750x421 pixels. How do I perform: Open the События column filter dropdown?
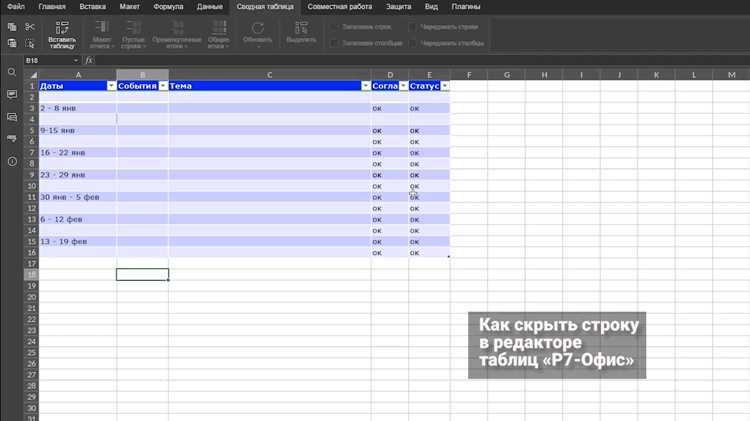163,86
